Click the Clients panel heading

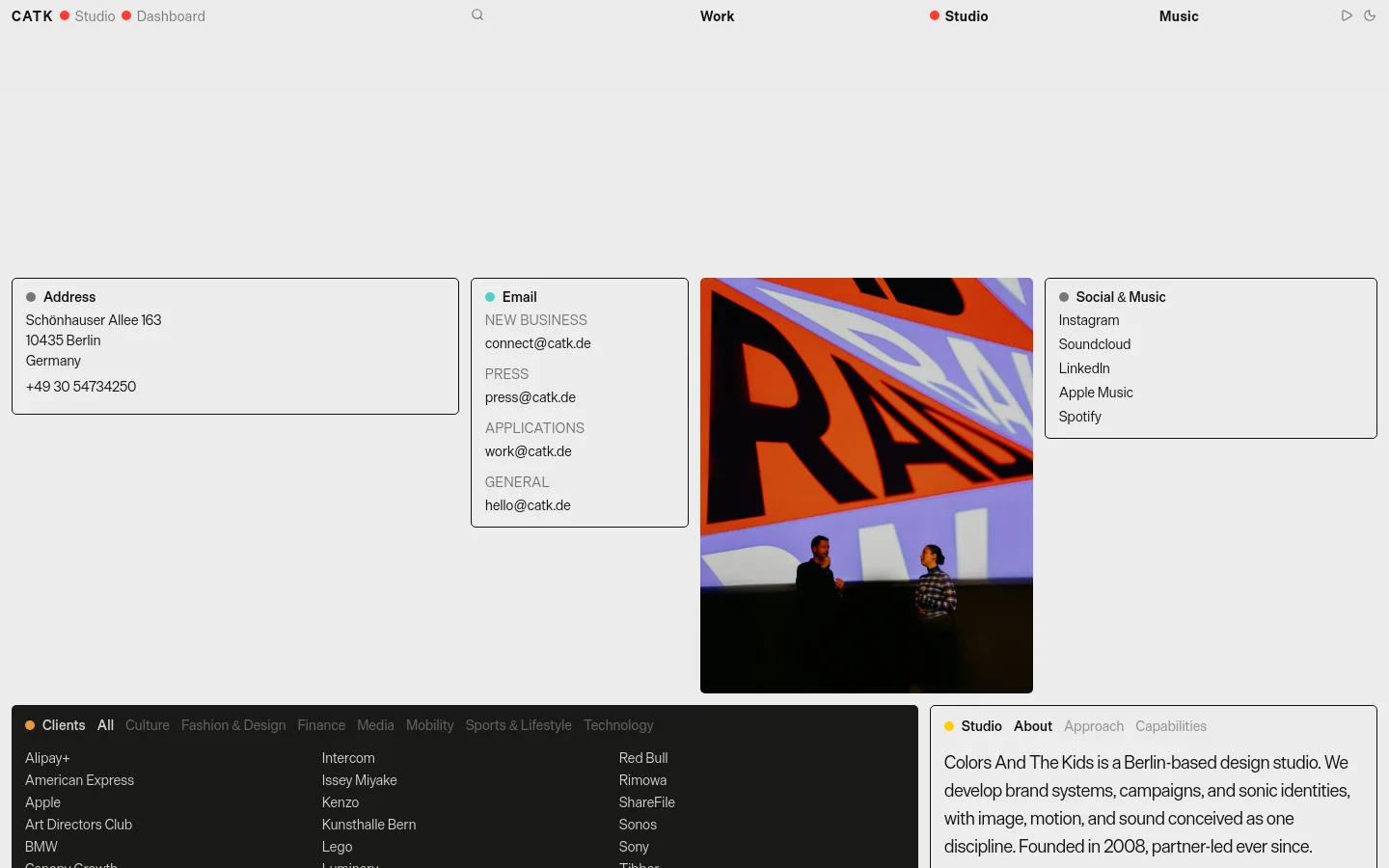pos(64,725)
